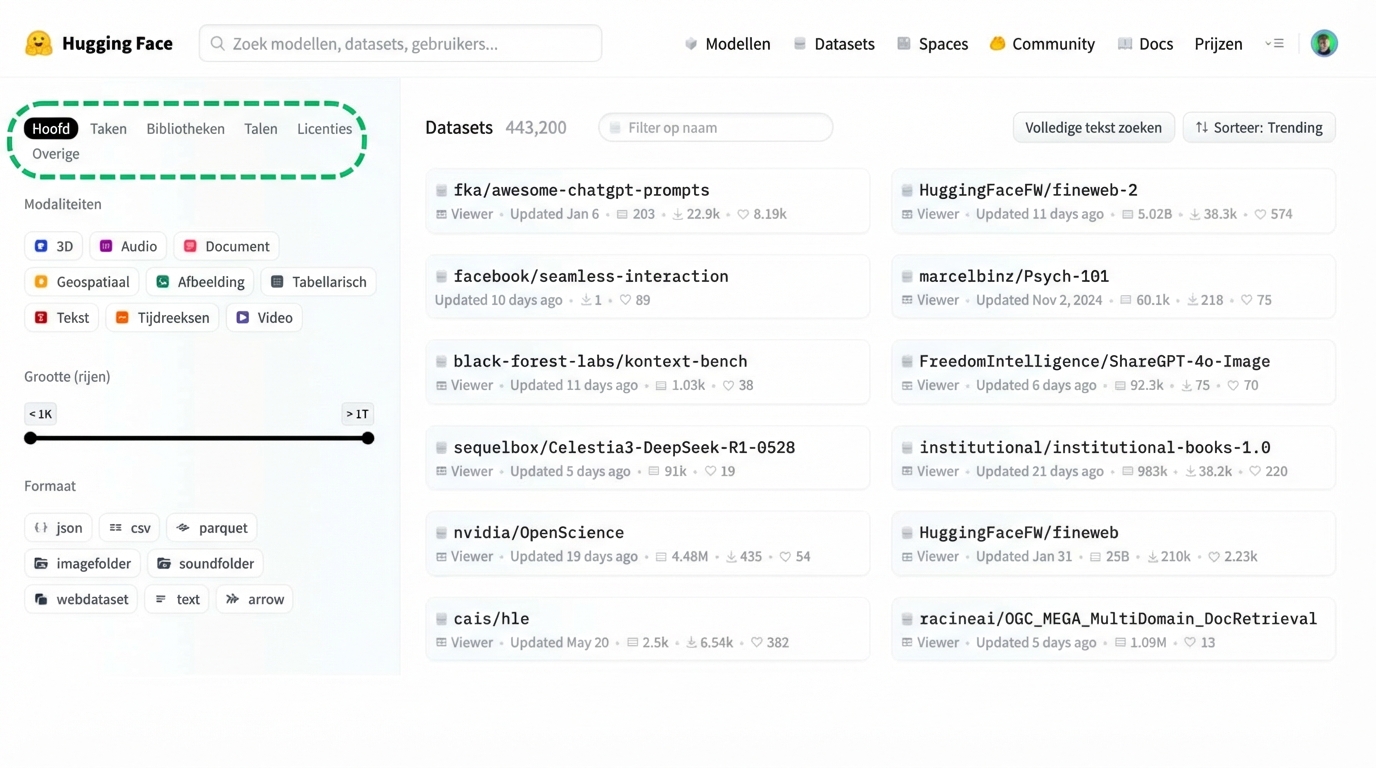Switch to the Bibliotheken tab
The image size is (1376, 768).
coord(185,129)
